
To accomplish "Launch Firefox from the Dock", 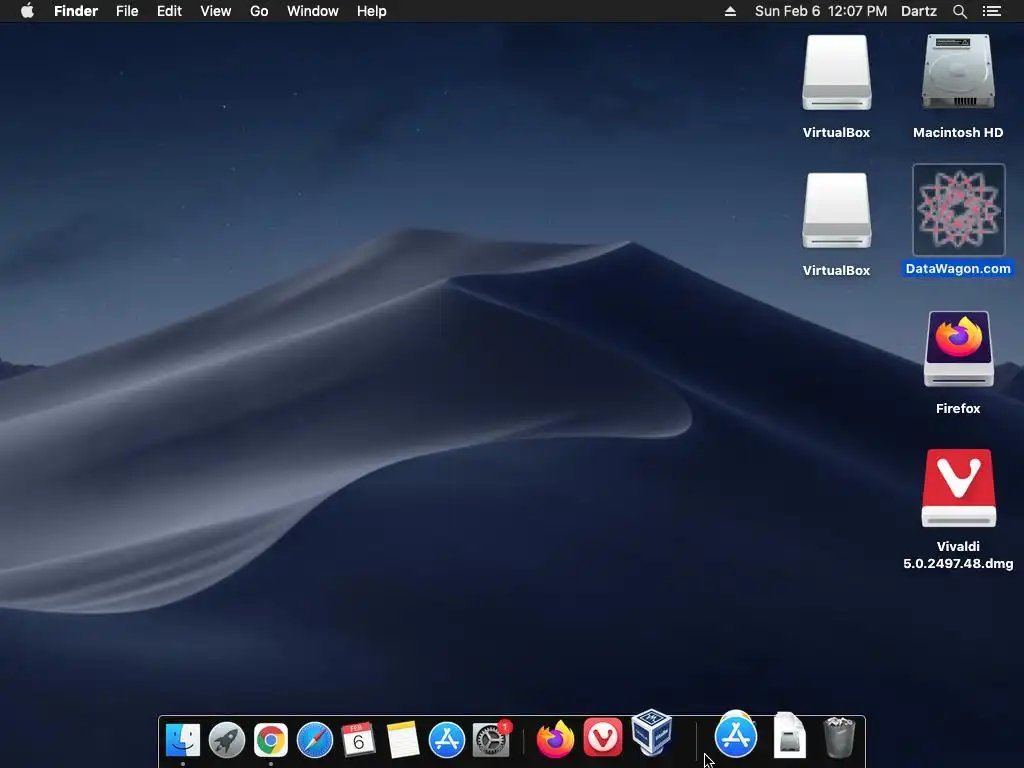I will point(555,739).
